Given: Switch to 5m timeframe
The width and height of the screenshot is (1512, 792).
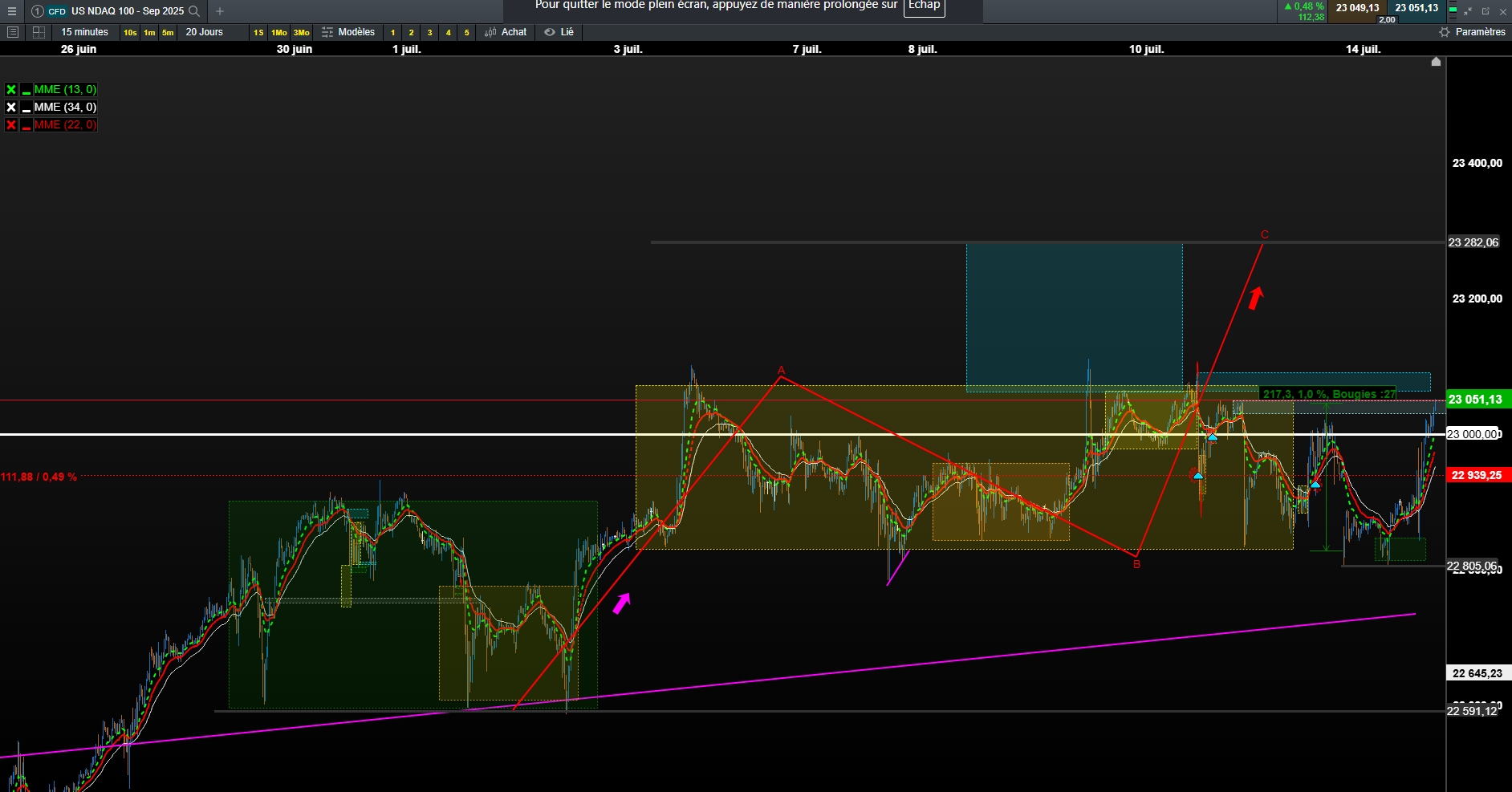Looking at the screenshot, I should (x=168, y=33).
